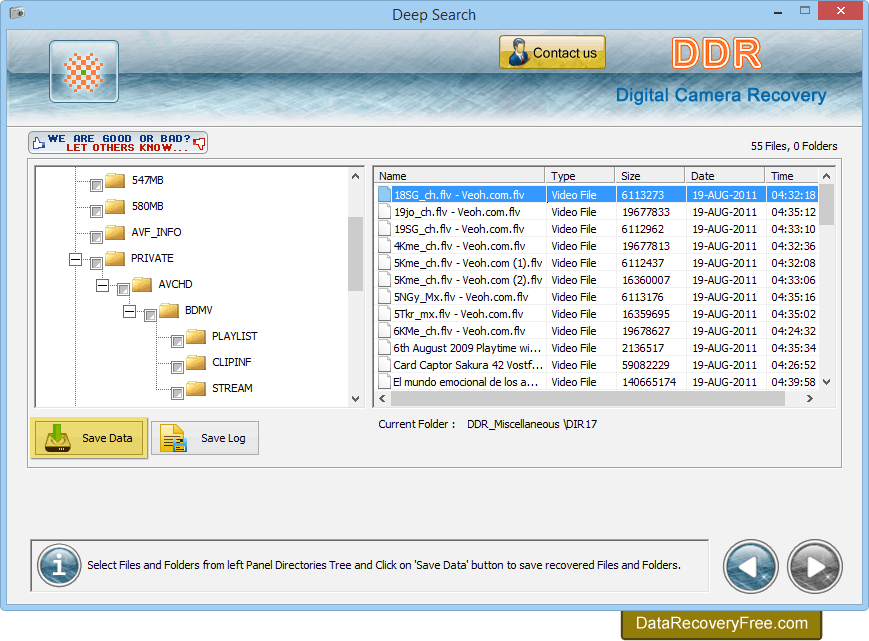Viewport: 869px width, 641px height.
Task: Select the BDMV folder icon
Action: pos(168,310)
